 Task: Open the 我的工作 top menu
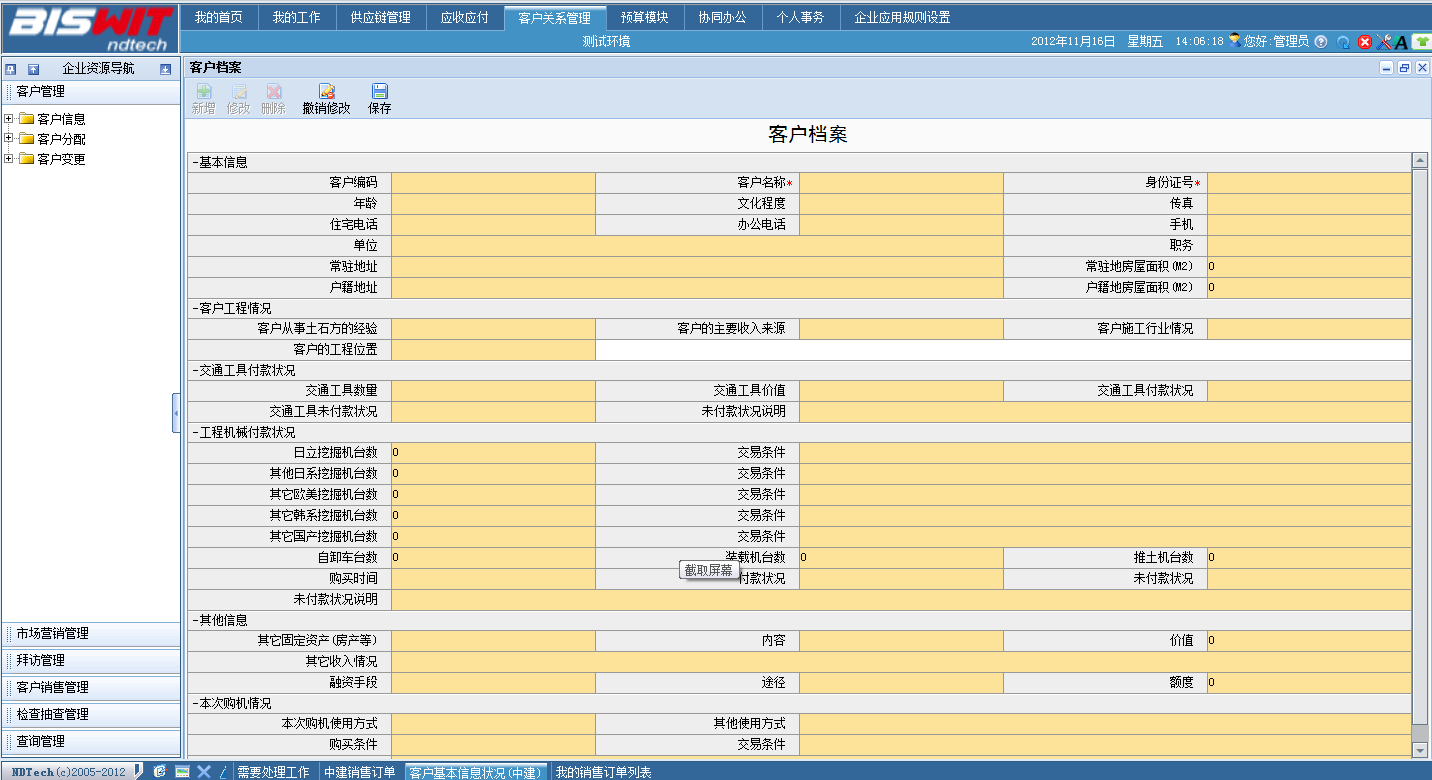[x=297, y=17]
